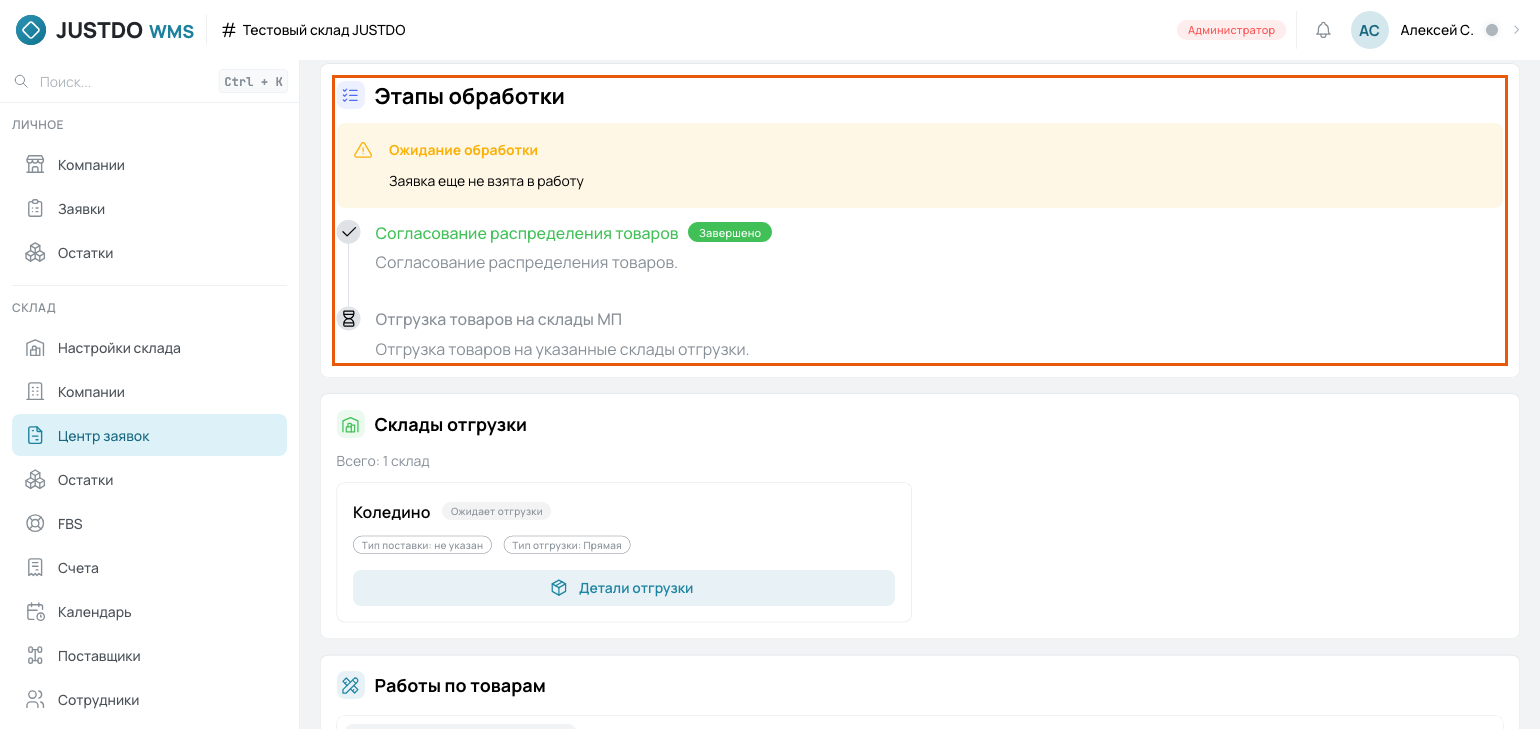Click the boxes icon for Остатки under Склад
Screen dimensions: 1540x729
coord(35,480)
